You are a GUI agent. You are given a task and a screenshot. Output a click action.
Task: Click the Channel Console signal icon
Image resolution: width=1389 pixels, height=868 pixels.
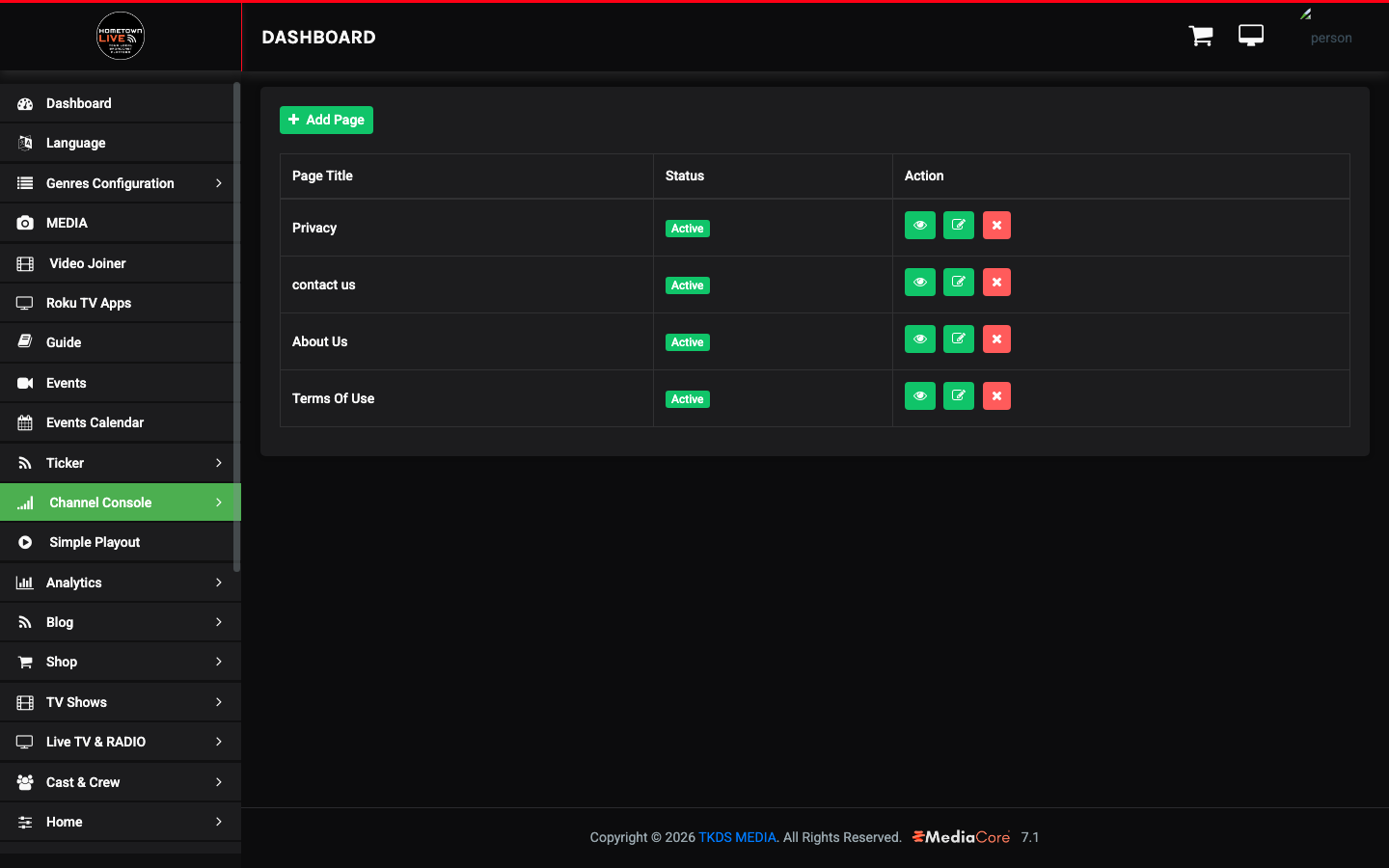(x=25, y=502)
